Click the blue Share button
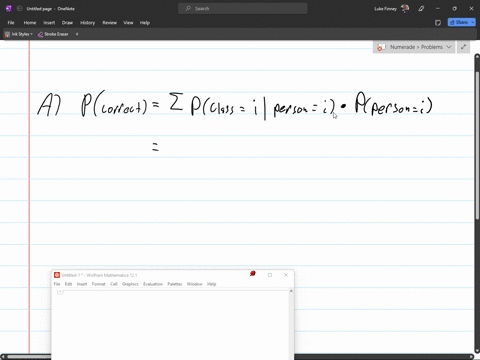This screenshot has height=360, width=480. coord(459,22)
